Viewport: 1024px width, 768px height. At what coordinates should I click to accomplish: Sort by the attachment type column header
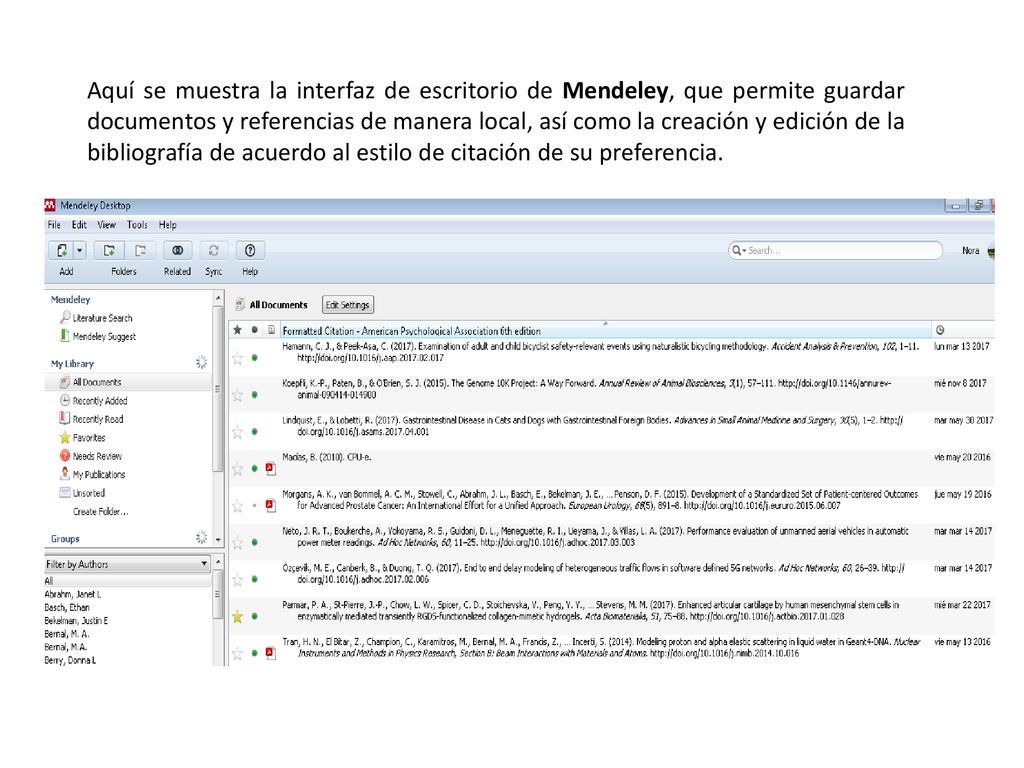(x=271, y=330)
